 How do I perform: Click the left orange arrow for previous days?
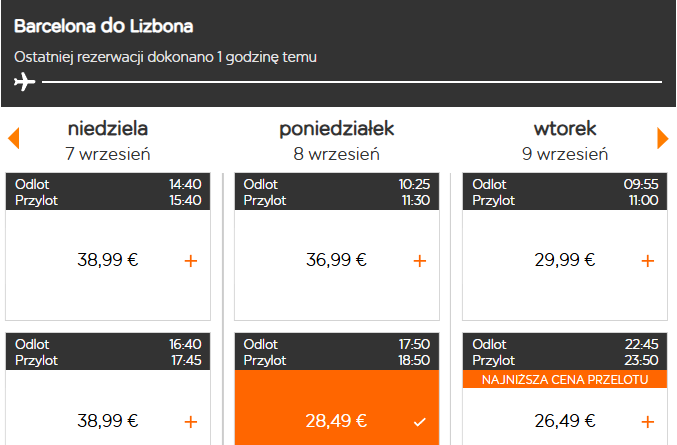(x=13, y=138)
